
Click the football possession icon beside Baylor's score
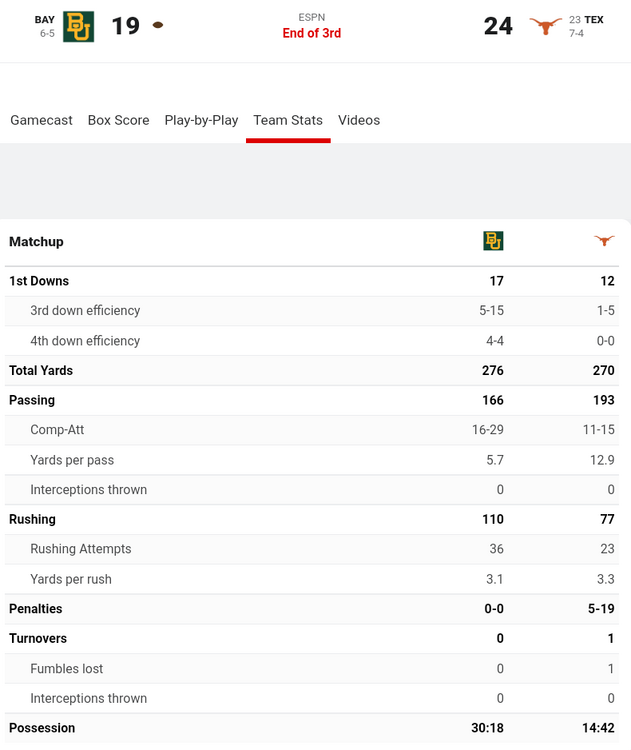[158, 25]
